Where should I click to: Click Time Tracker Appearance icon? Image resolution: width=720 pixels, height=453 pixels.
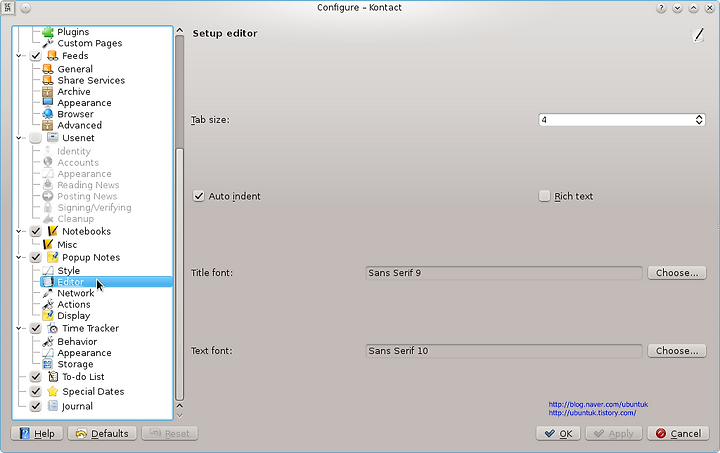tap(48, 352)
